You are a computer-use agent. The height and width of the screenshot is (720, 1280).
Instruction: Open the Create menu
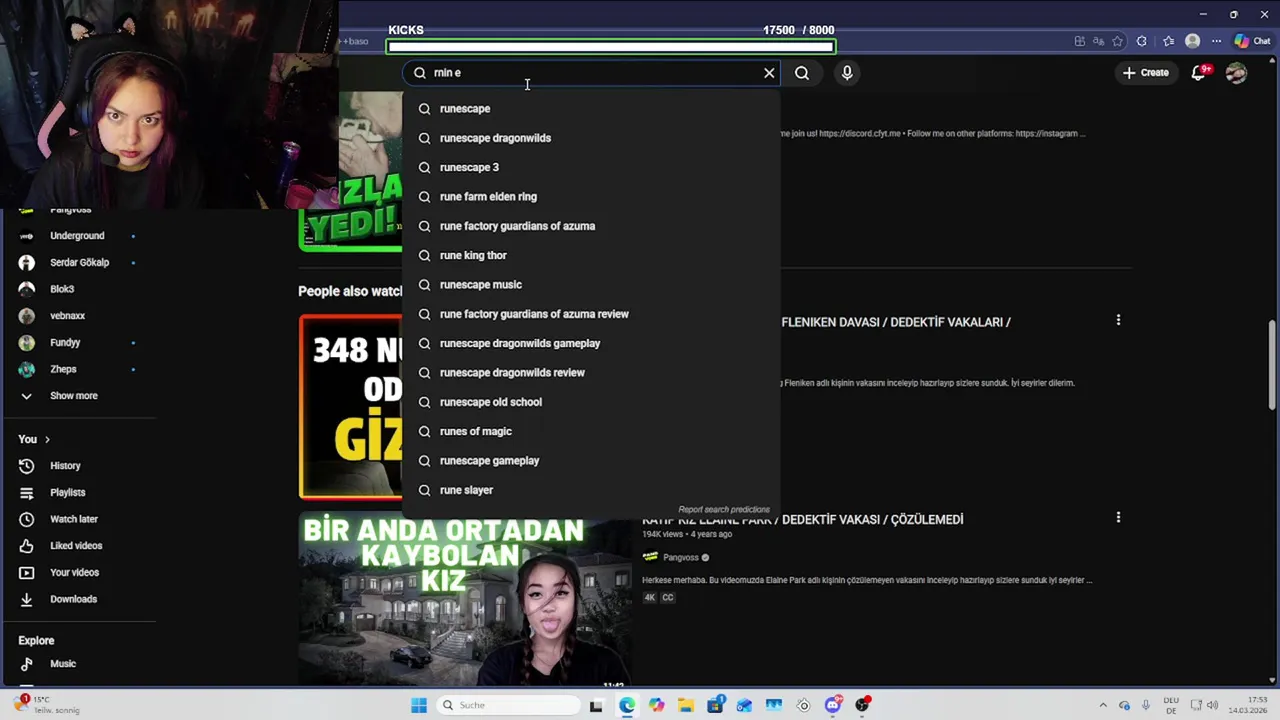point(1146,73)
